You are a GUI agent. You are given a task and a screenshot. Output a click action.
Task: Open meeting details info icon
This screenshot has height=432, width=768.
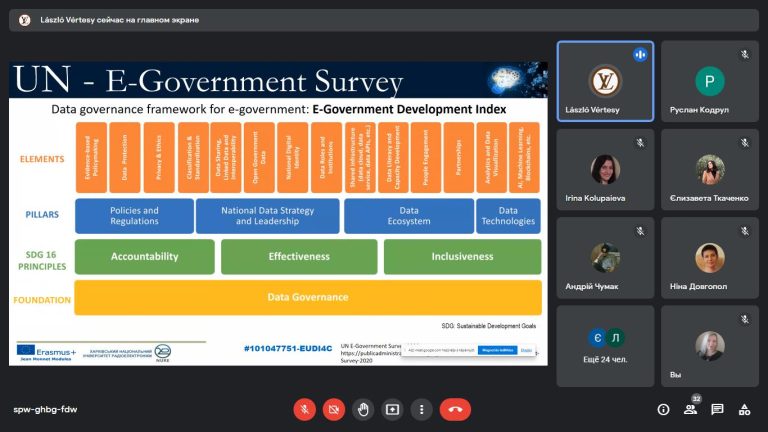point(663,409)
